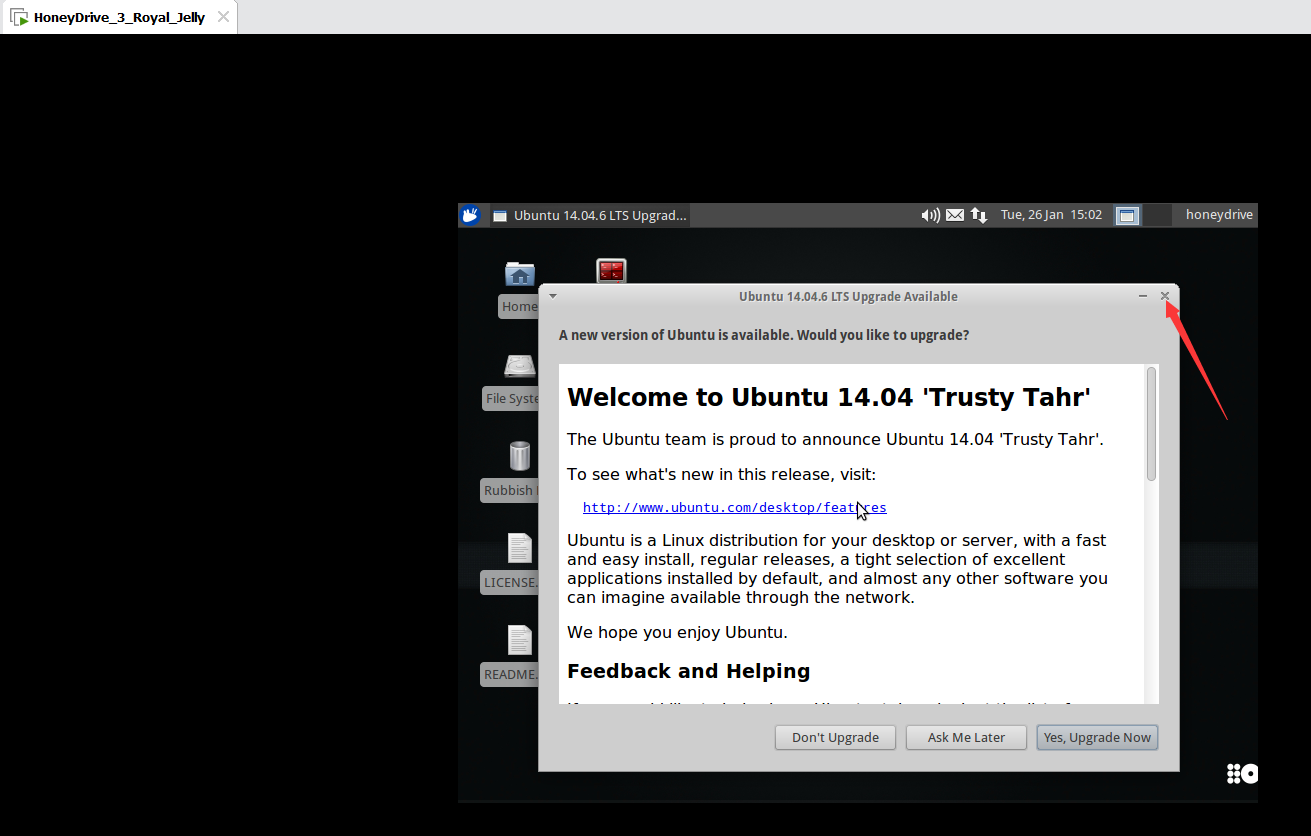The image size is (1311, 836).
Task: Switch to the second, empty workspace in the pager
Action: (1157, 215)
